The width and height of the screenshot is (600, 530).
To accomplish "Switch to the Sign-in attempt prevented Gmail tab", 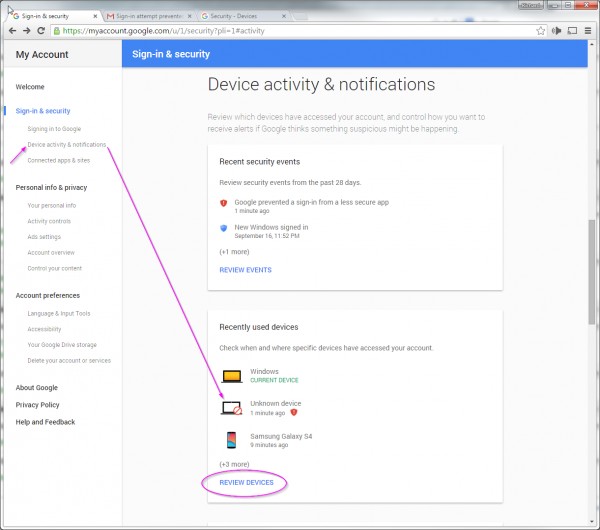I will tap(148, 16).
